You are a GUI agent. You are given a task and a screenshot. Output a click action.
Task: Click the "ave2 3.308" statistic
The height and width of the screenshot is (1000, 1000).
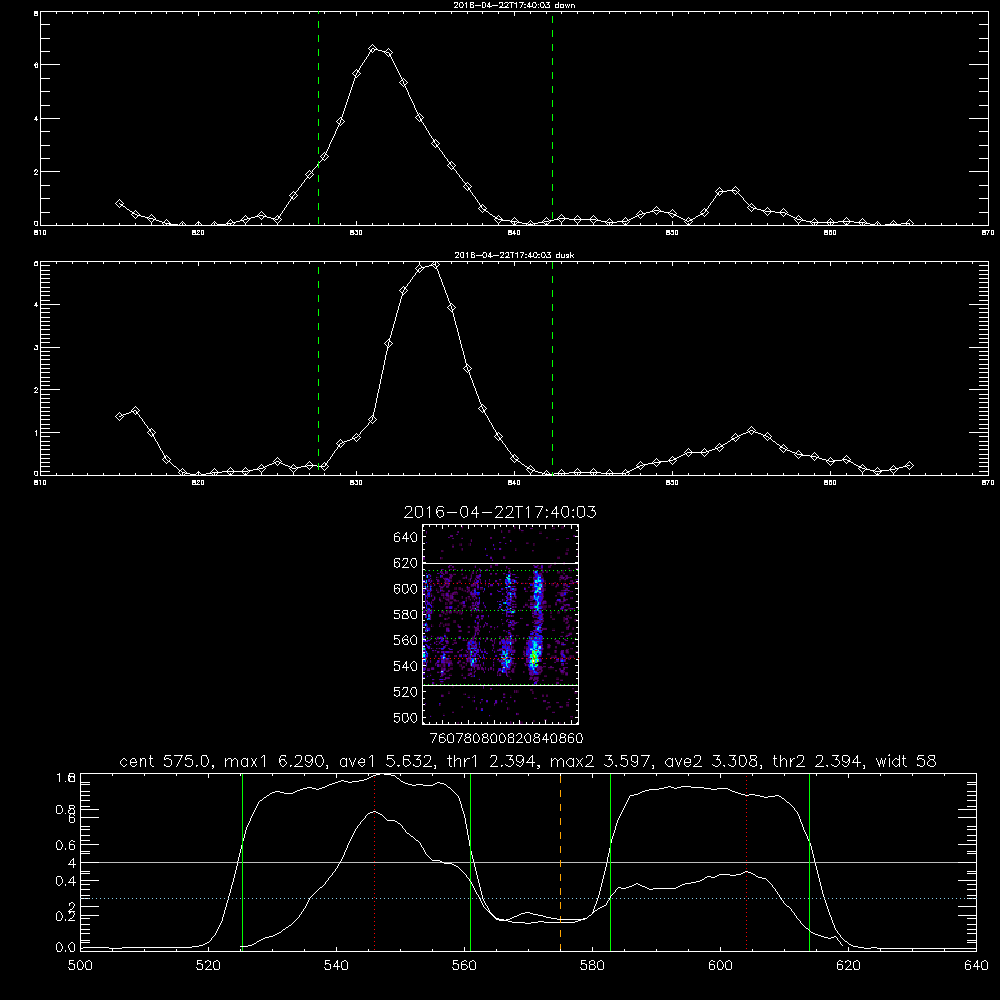(713, 761)
